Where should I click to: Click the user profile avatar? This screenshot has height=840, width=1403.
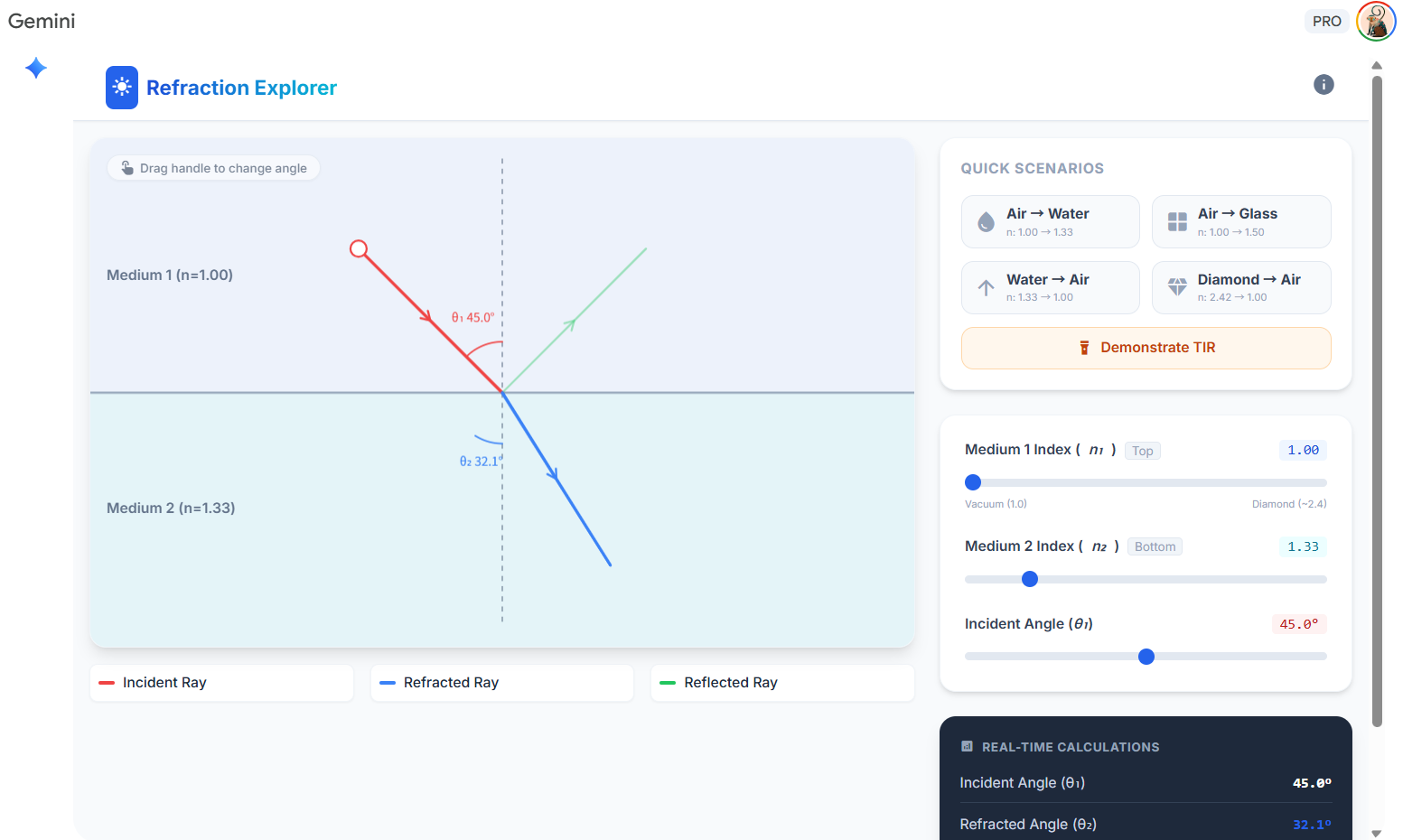click(1376, 22)
